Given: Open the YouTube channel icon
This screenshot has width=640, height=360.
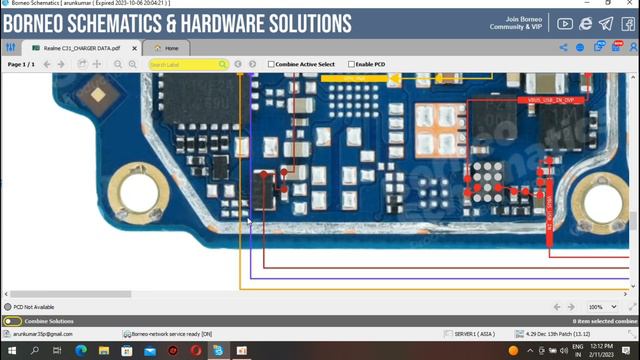Looking at the screenshot, I should pos(565,24).
